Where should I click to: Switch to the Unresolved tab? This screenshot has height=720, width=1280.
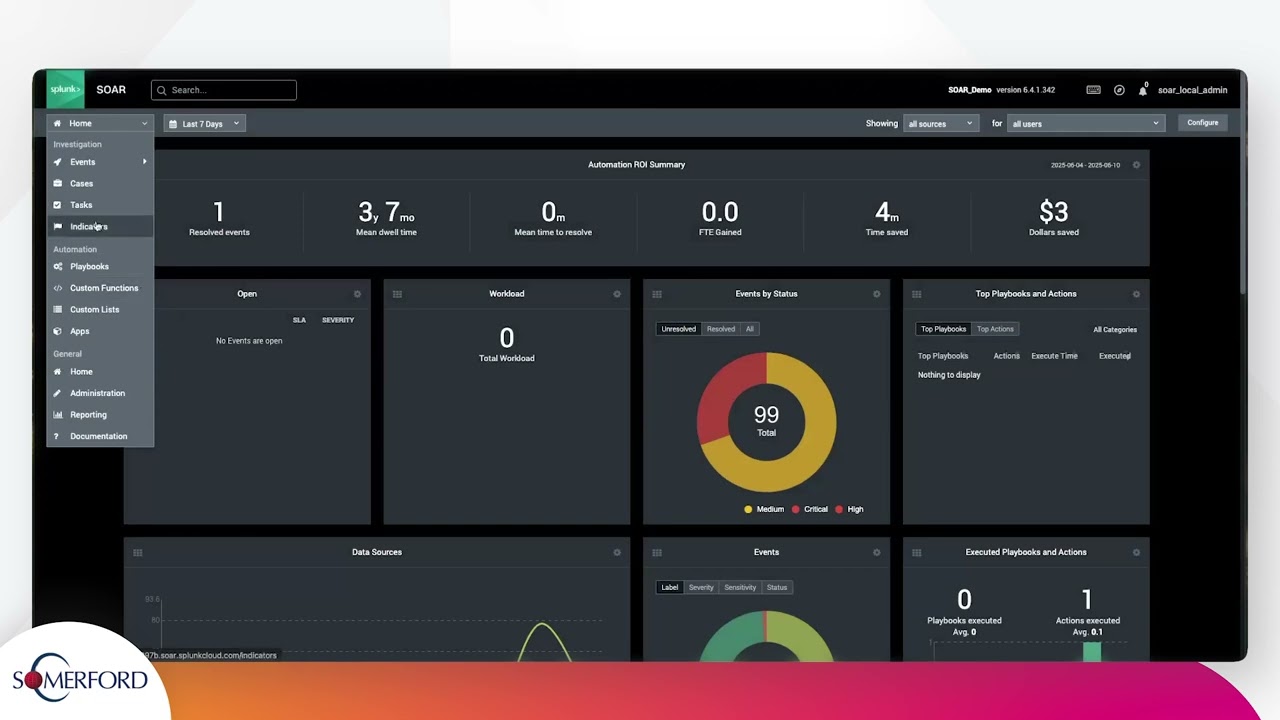[678, 329]
